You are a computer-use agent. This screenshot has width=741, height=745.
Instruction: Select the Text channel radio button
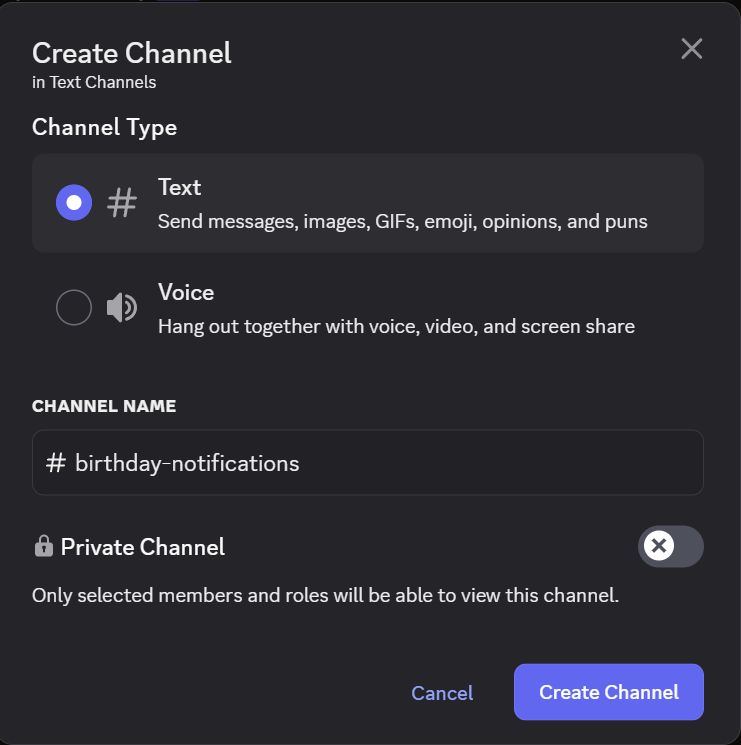point(74,202)
